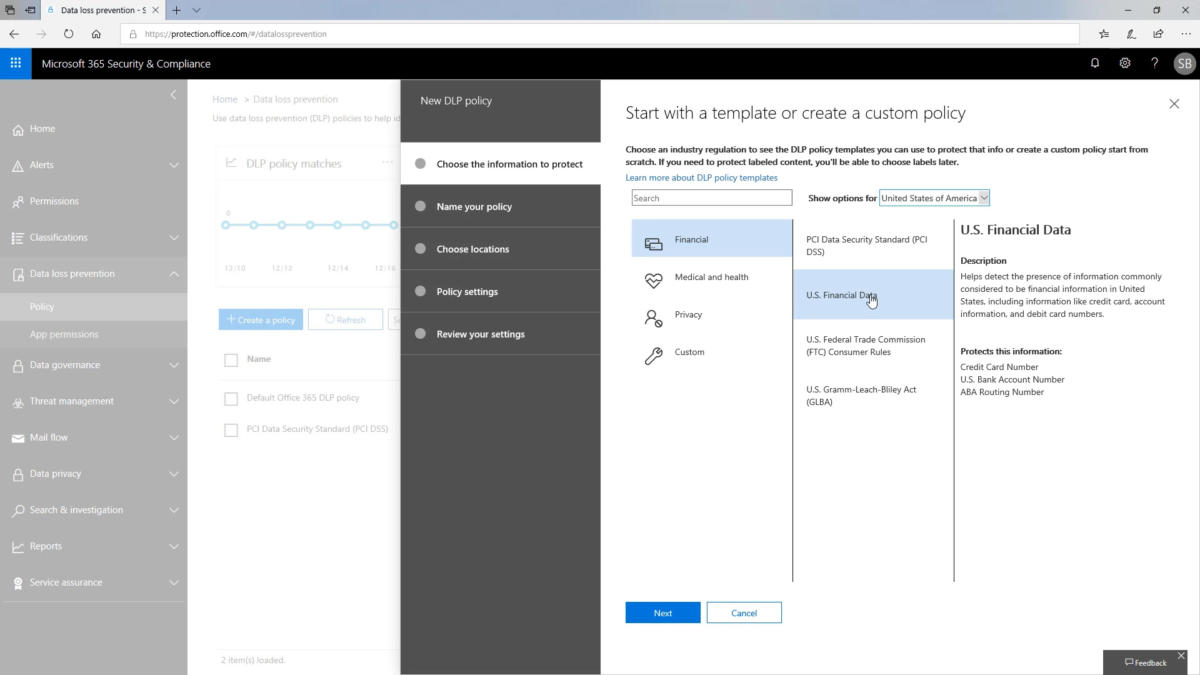The height and width of the screenshot is (675, 1200).
Task: Click the Alerts warning icon in sidebar
Action: (x=18, y=166)
